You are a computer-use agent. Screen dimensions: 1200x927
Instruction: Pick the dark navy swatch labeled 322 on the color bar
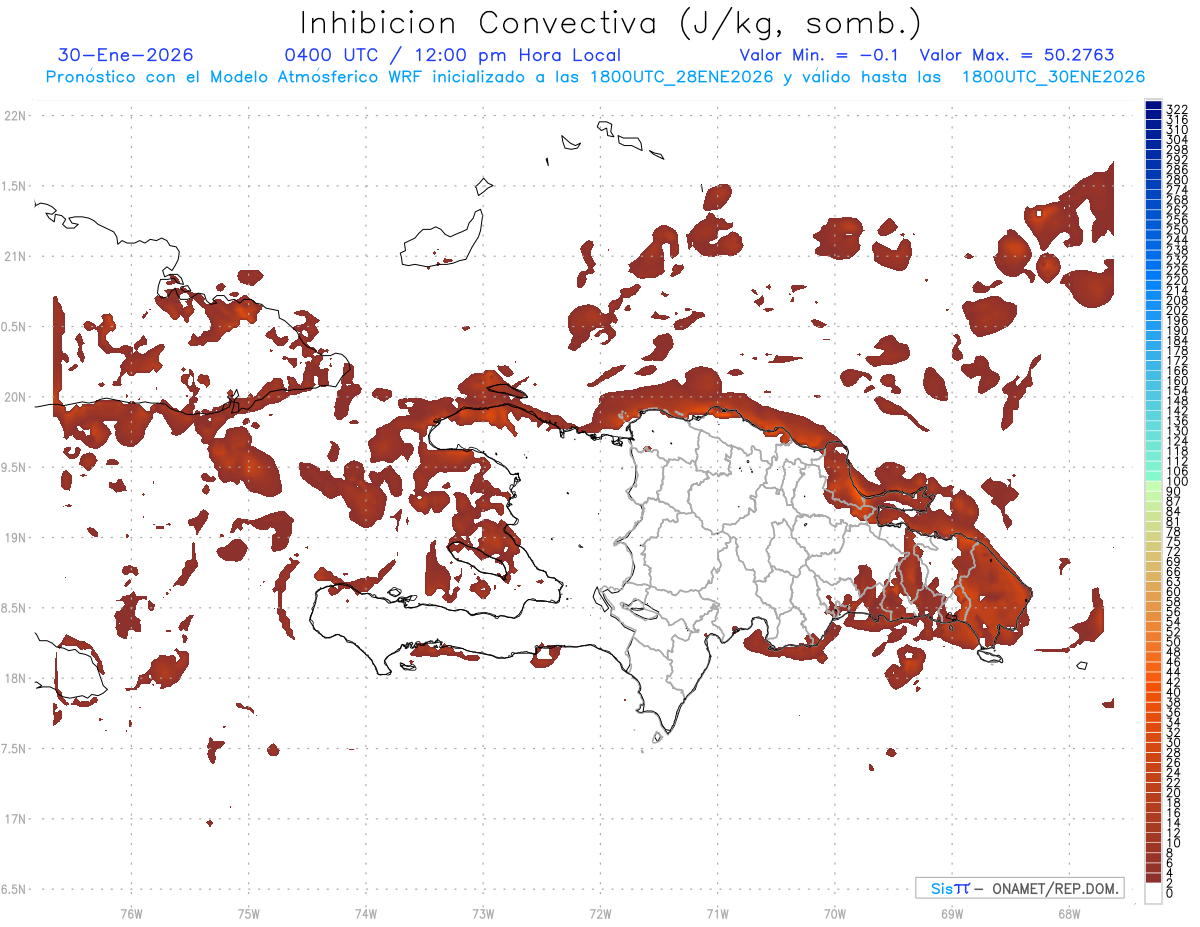pos(1153,107)
